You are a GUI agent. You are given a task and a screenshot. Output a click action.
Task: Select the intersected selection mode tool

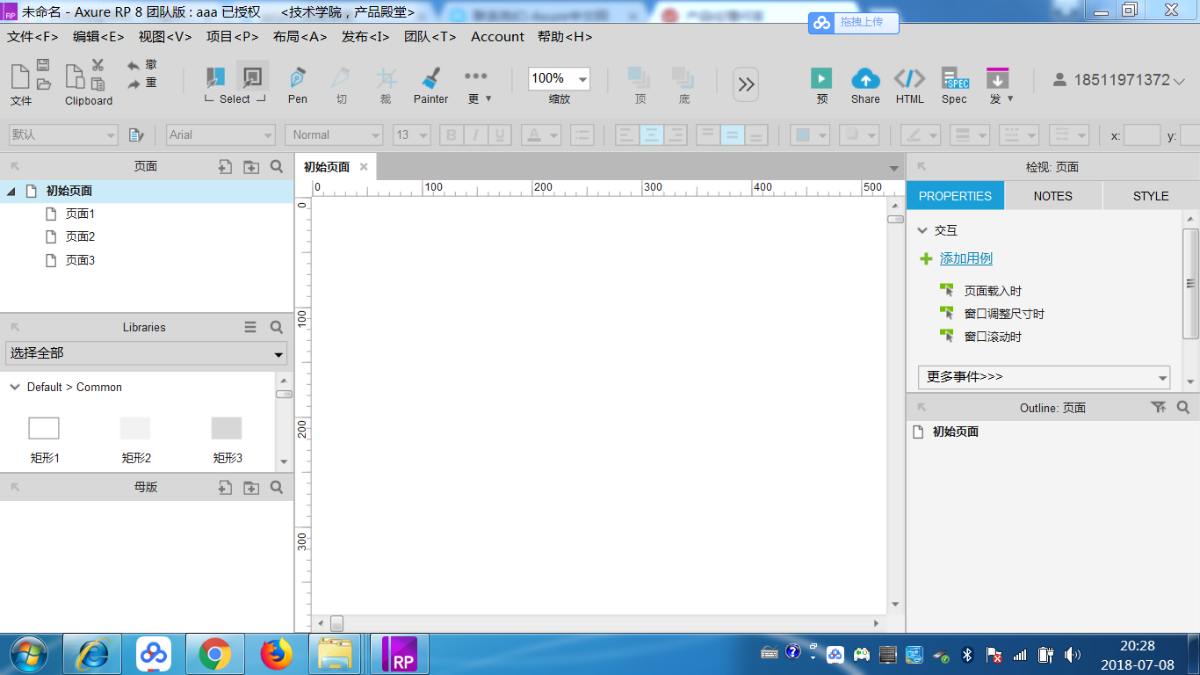coord(215,77)
